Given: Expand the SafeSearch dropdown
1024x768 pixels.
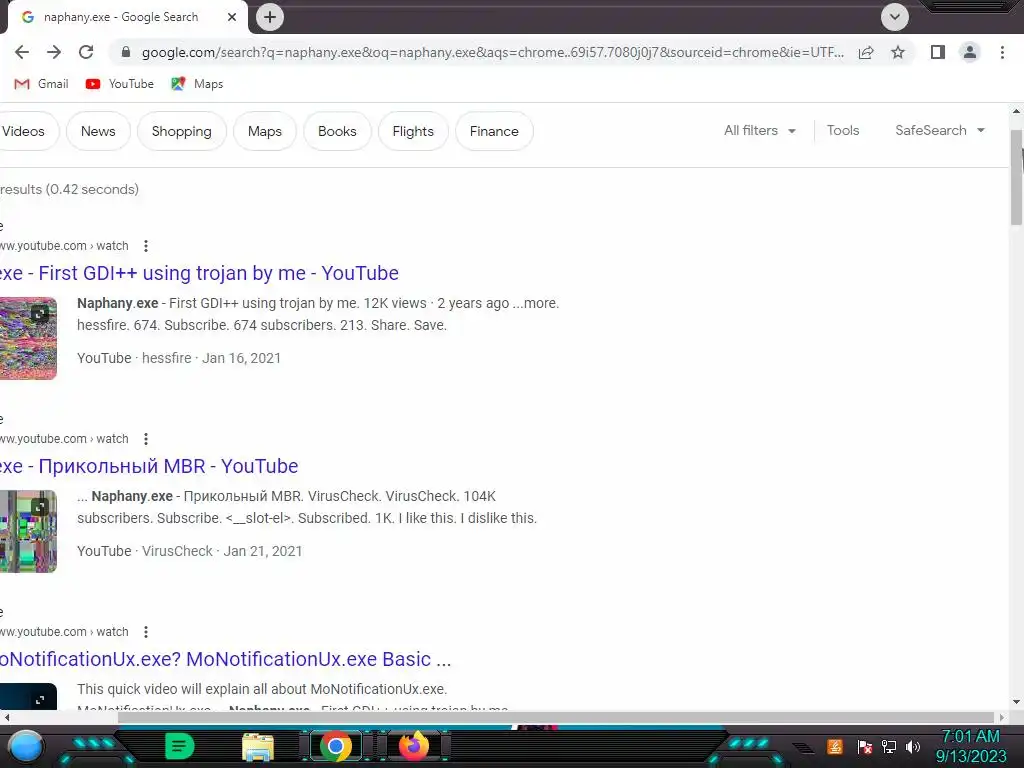Looking at the screenshot, I should (x=939, y=131).
